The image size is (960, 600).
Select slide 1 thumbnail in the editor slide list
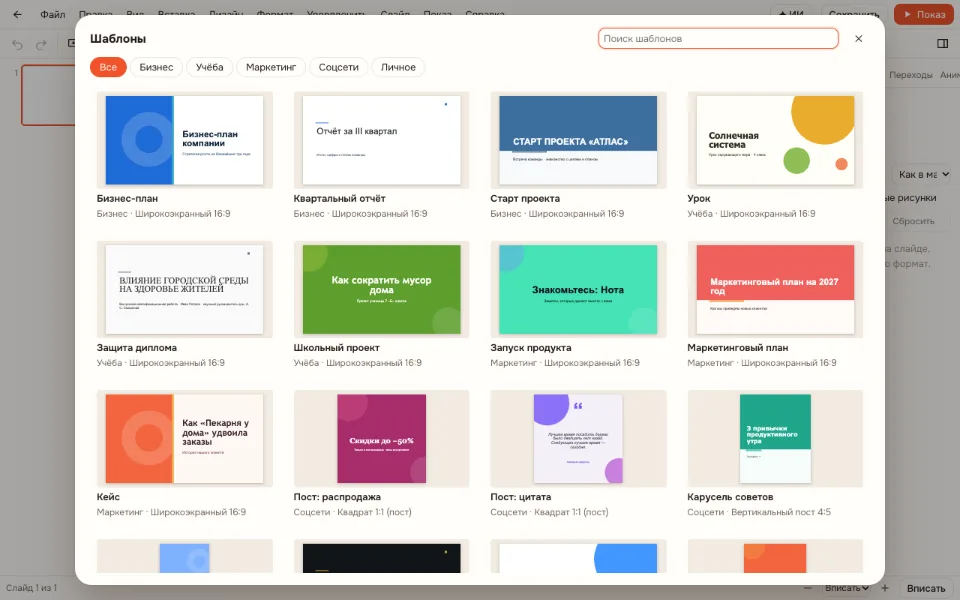(48, 95)
